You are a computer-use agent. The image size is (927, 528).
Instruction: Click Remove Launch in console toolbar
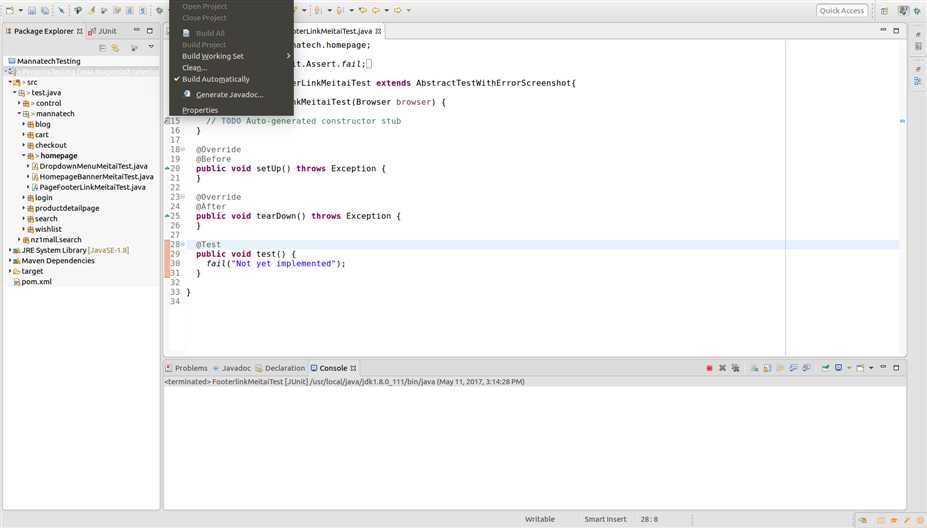coord(722,368)
